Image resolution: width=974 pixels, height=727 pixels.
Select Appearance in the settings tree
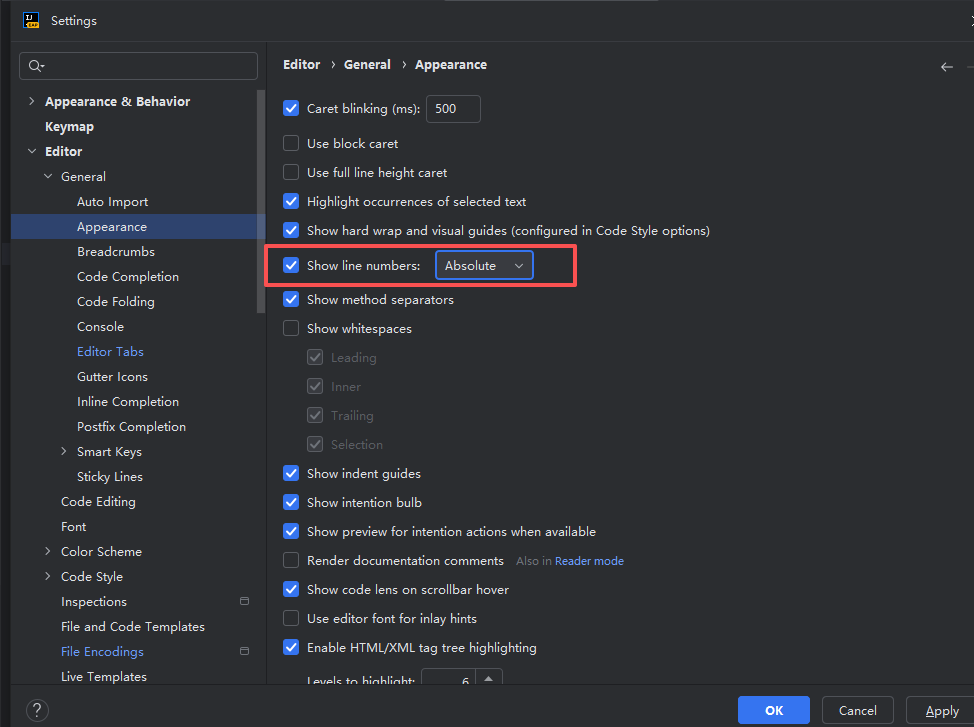112,227
